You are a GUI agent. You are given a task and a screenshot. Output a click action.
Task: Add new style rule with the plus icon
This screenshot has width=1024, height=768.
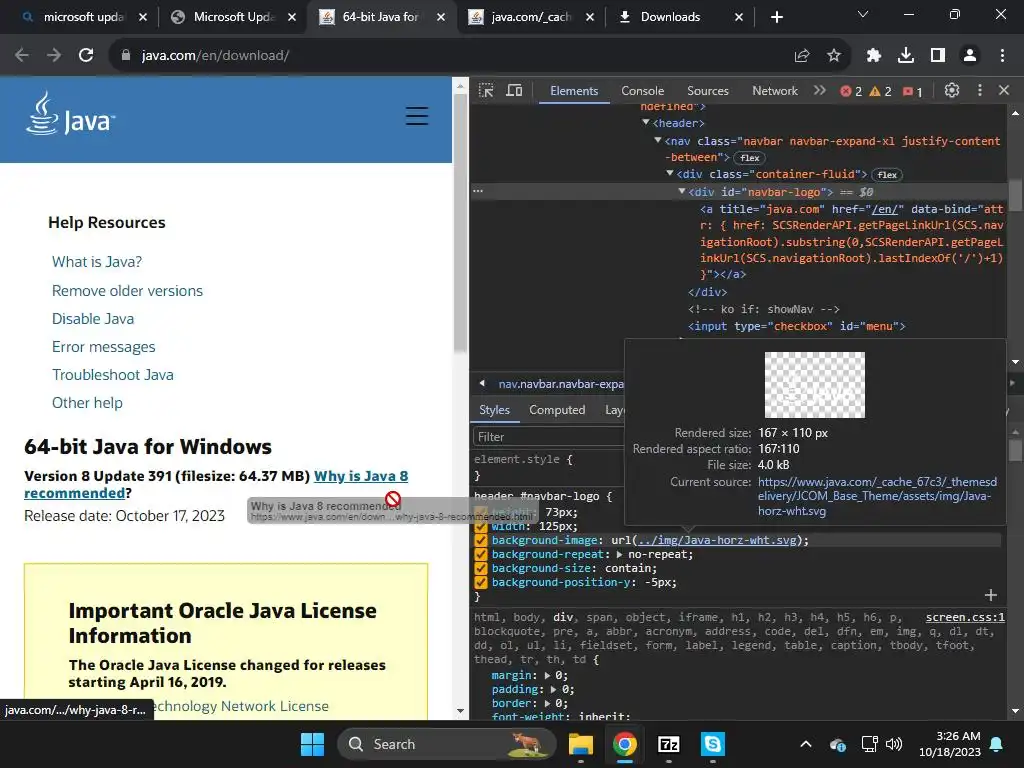(991, 595)
